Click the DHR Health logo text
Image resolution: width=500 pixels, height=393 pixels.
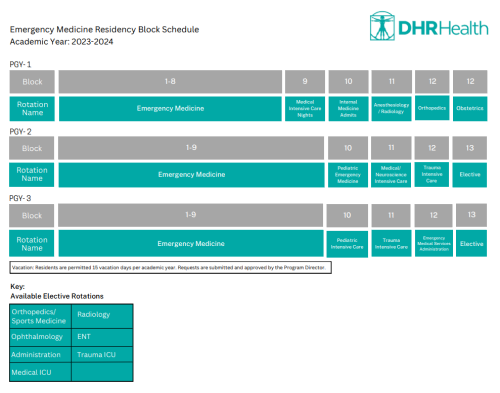(x=443, y=28)
